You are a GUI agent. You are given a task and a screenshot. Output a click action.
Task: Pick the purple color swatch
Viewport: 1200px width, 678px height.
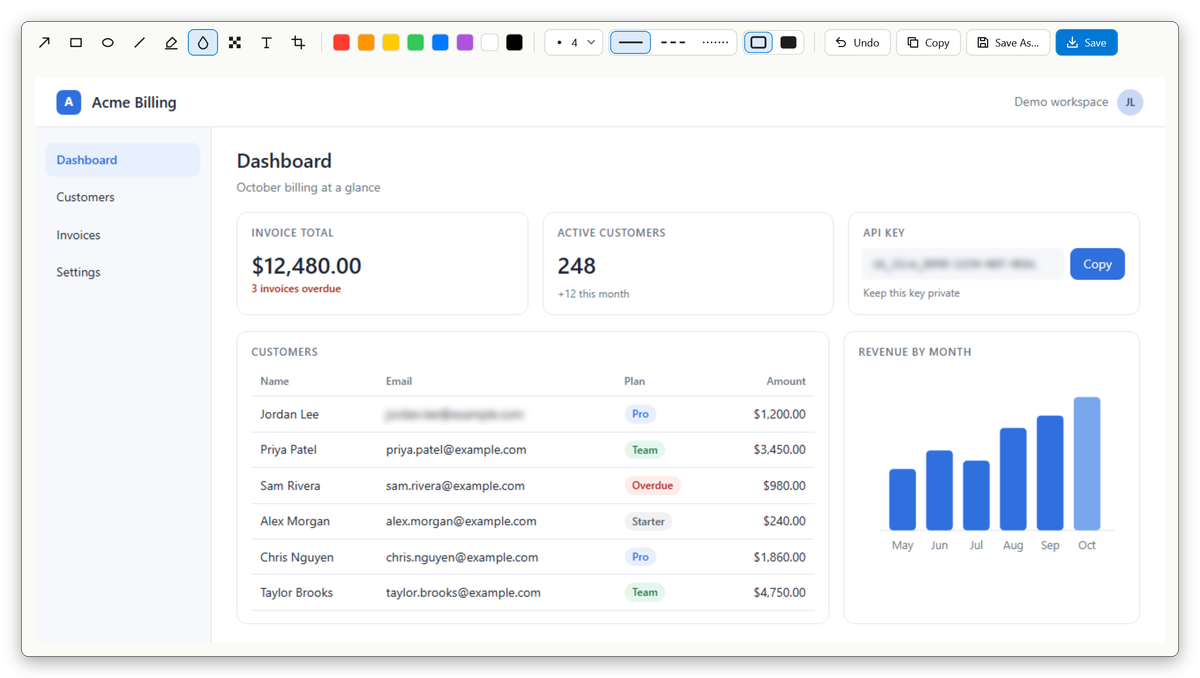[x=465, y=43]
